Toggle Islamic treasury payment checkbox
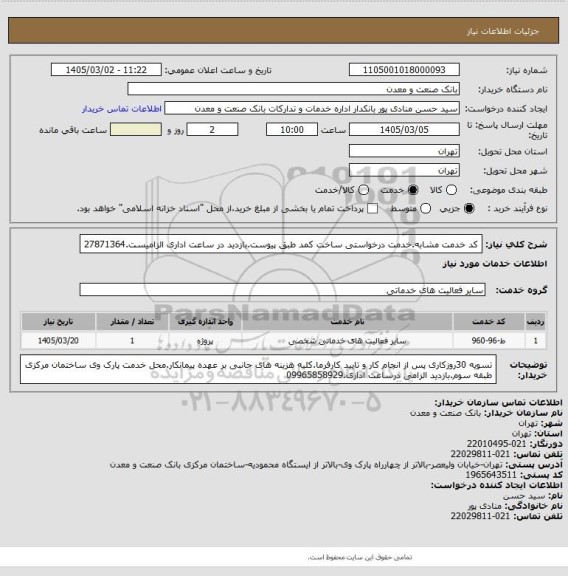Image resolution: width=568 pixels, height=576 pixels. 373,209
